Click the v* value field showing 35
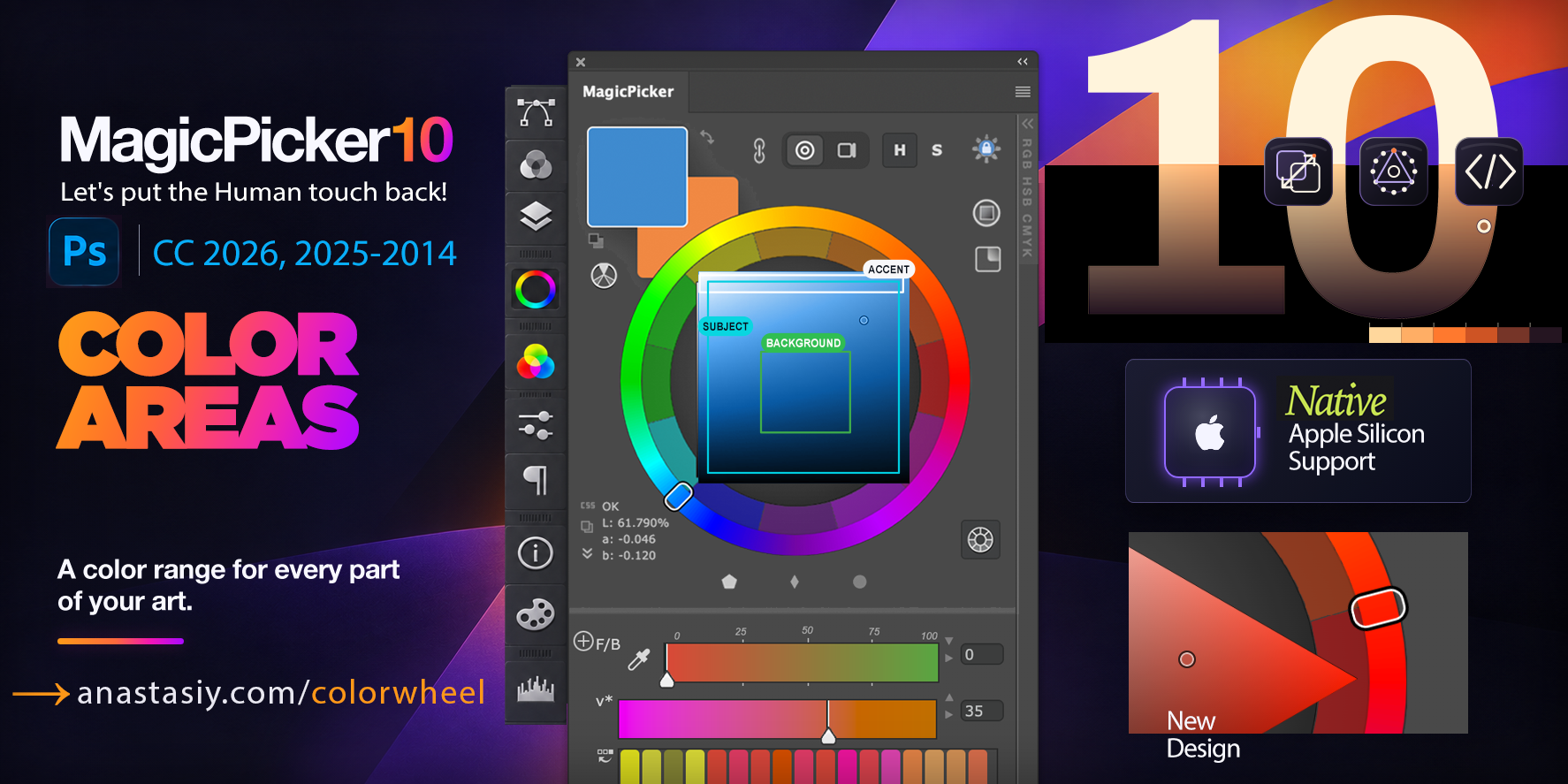 [982, 711]
